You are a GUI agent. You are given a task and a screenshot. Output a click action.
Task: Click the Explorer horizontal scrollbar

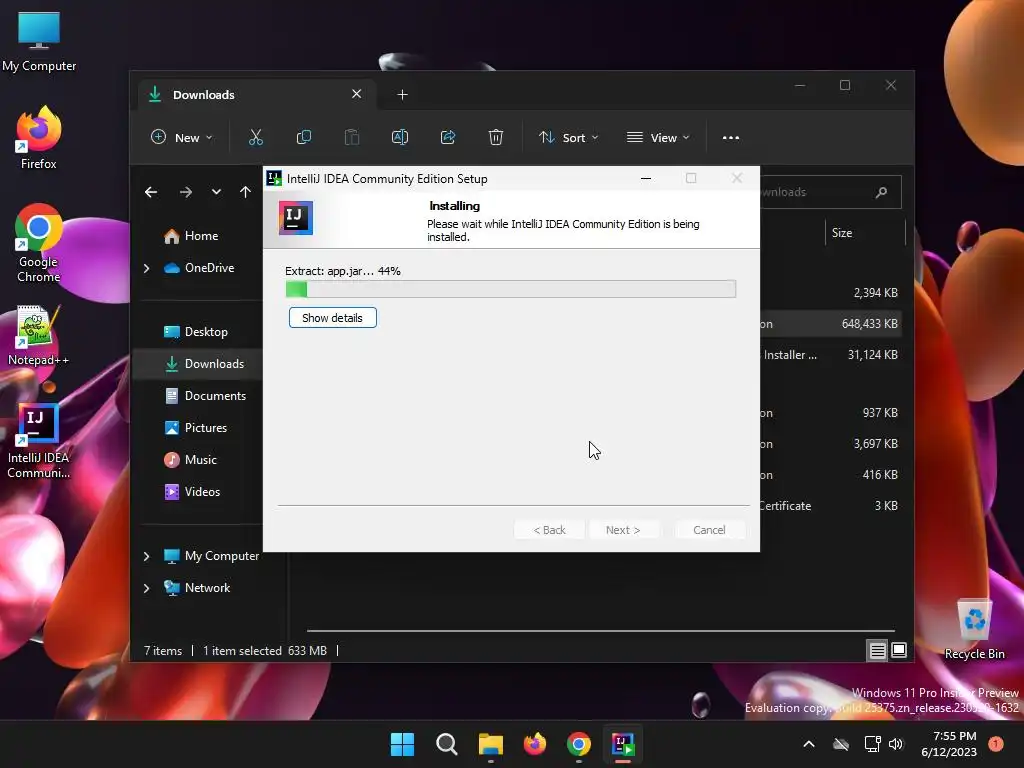[600, 631]
